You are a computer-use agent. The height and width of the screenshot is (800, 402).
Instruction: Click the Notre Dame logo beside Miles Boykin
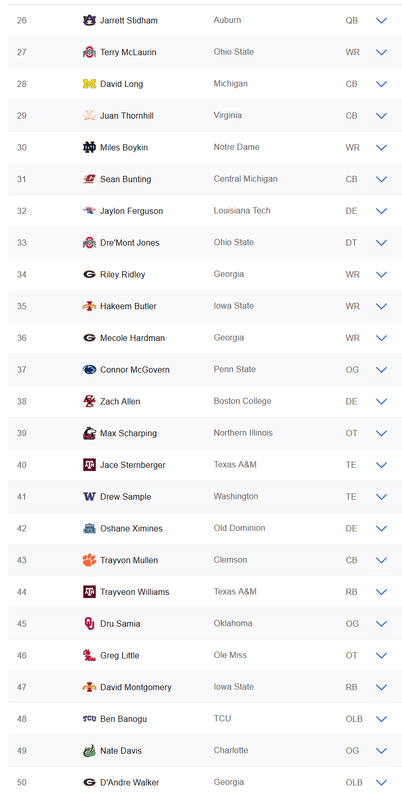click(x=89, y=147)
